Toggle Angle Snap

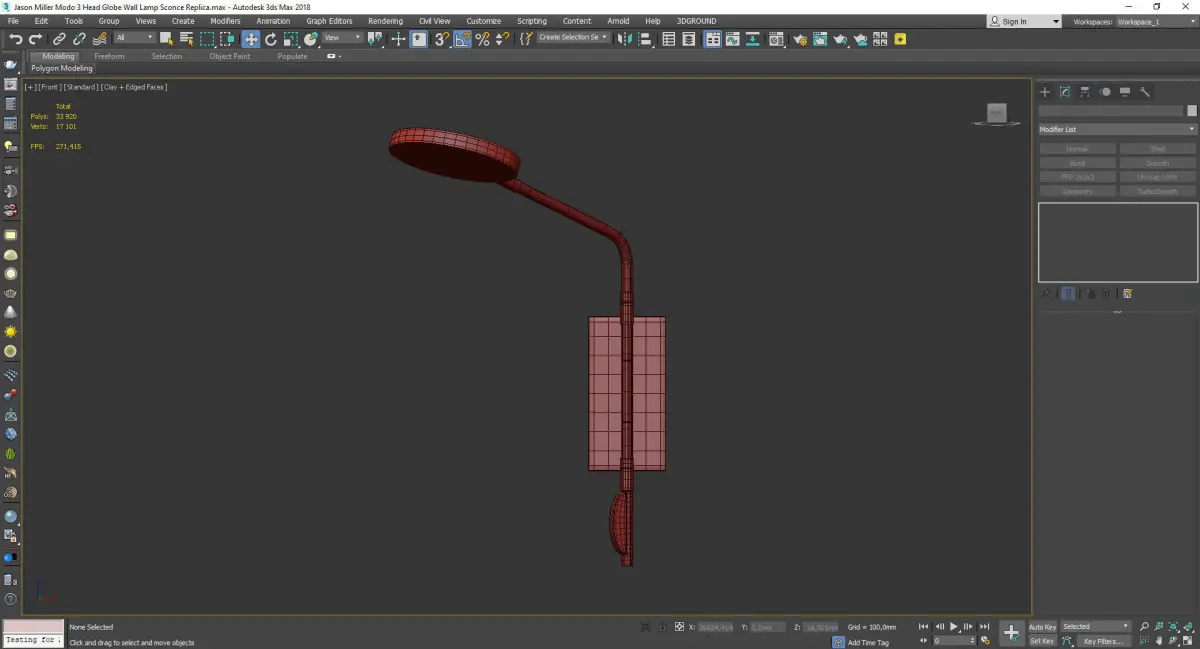462,39
